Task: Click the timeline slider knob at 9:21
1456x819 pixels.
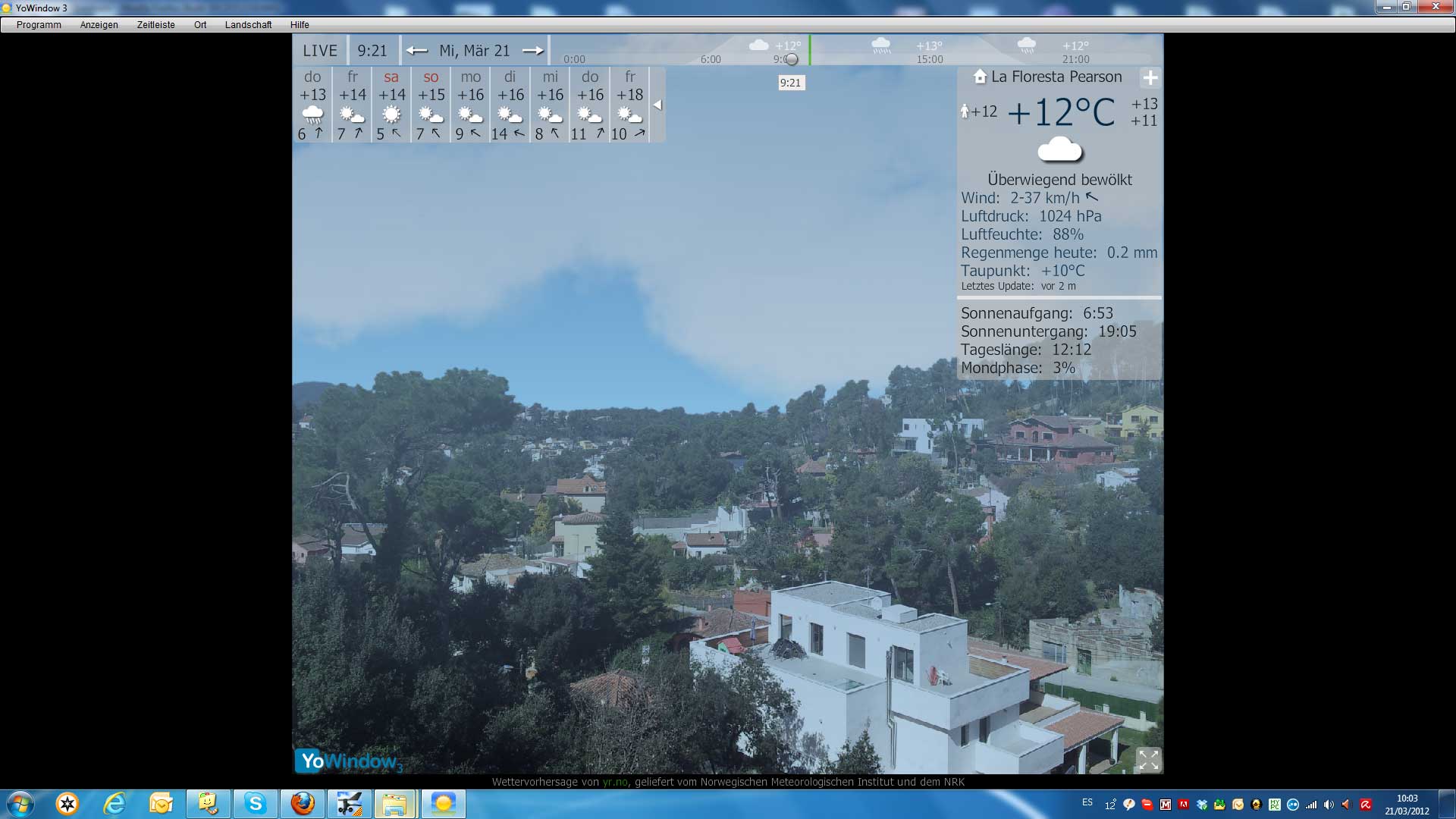Action: 792,59
